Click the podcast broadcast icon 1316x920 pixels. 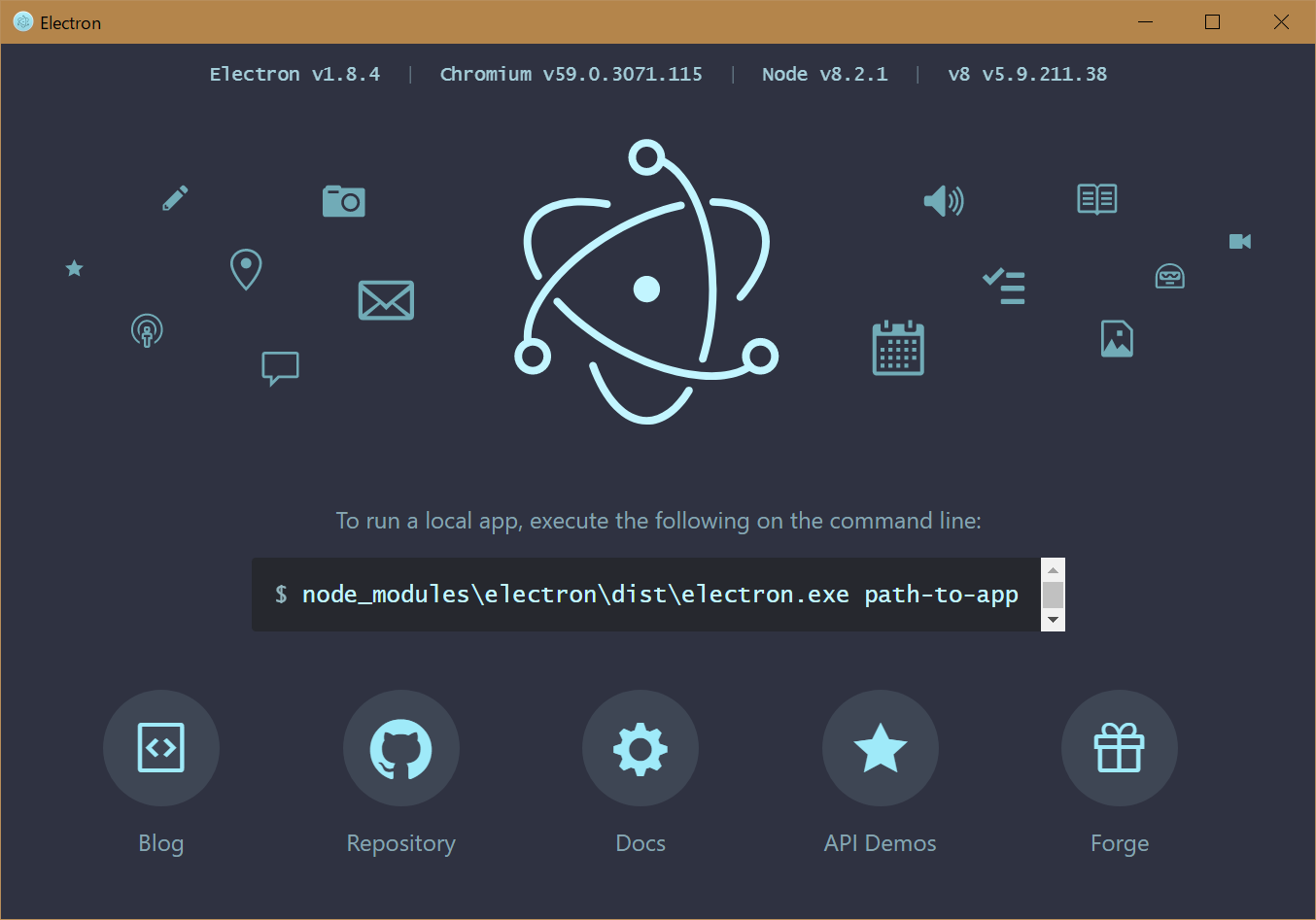pyautogui.click(x=147, y=330)
